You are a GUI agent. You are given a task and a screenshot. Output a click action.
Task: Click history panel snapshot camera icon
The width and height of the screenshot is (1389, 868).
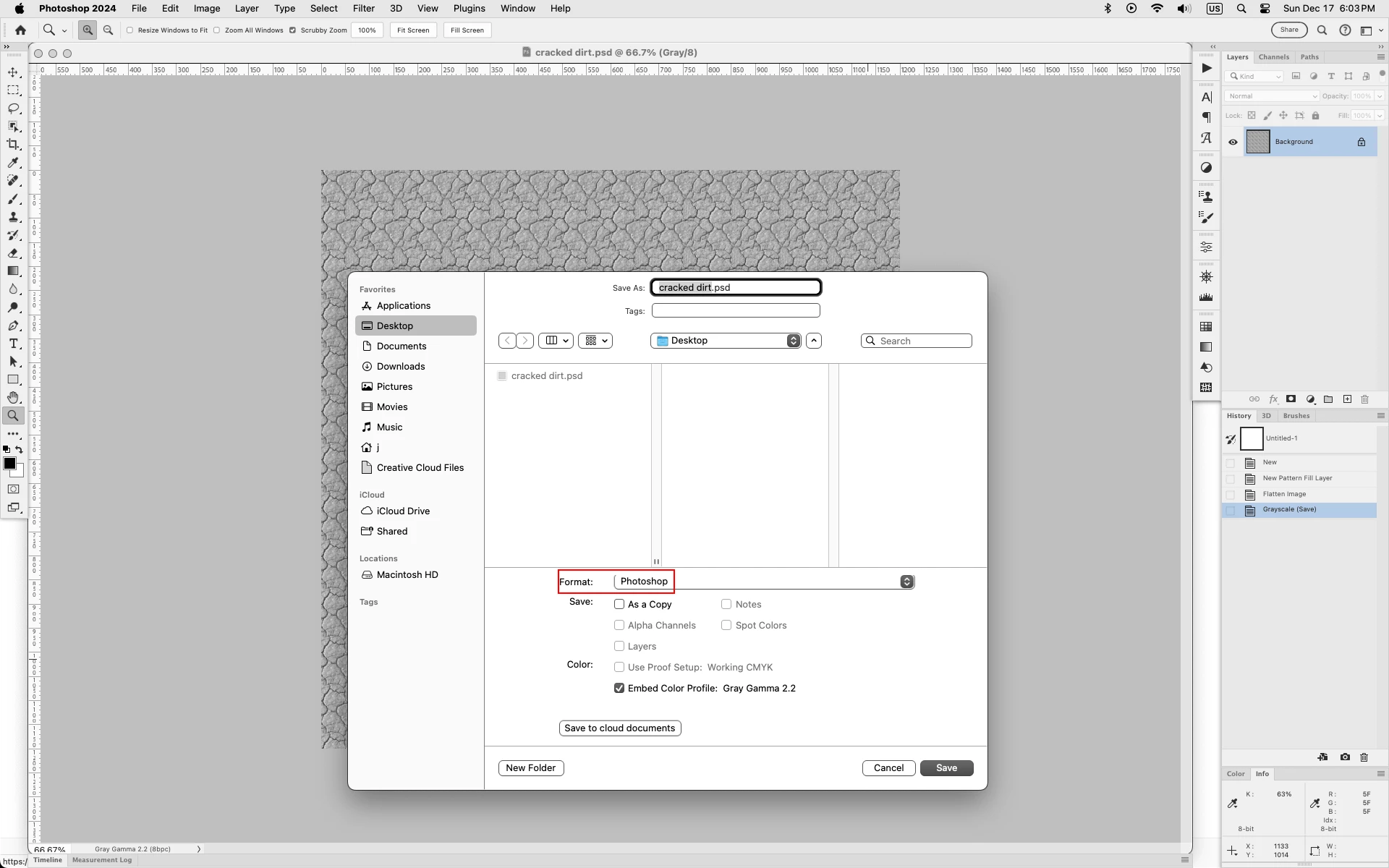1344,757
